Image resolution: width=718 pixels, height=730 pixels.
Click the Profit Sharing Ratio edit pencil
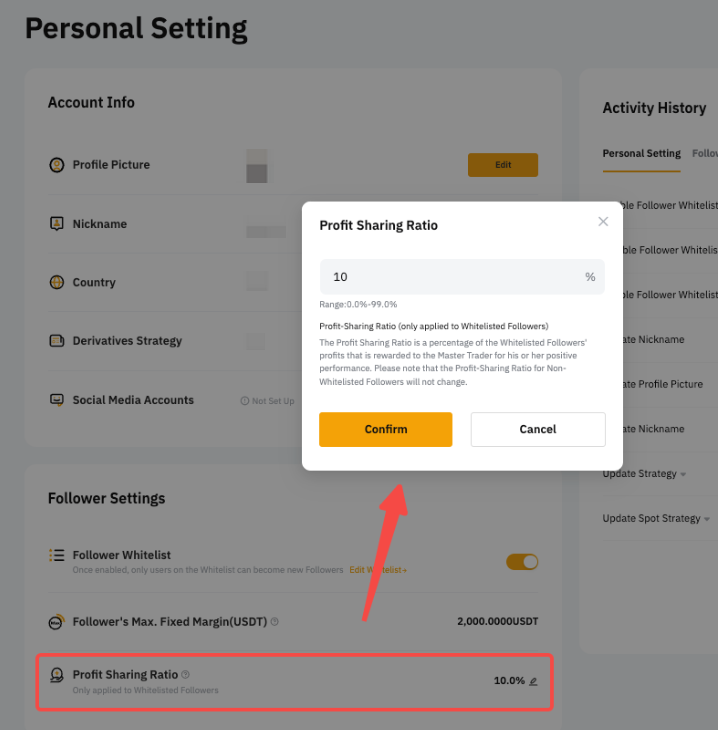pyautogui.click(x=534, y=681)
